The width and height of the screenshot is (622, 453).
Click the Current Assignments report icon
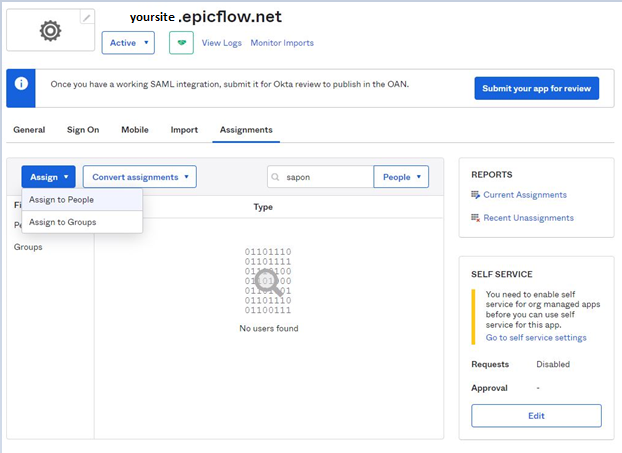point(475,195)
